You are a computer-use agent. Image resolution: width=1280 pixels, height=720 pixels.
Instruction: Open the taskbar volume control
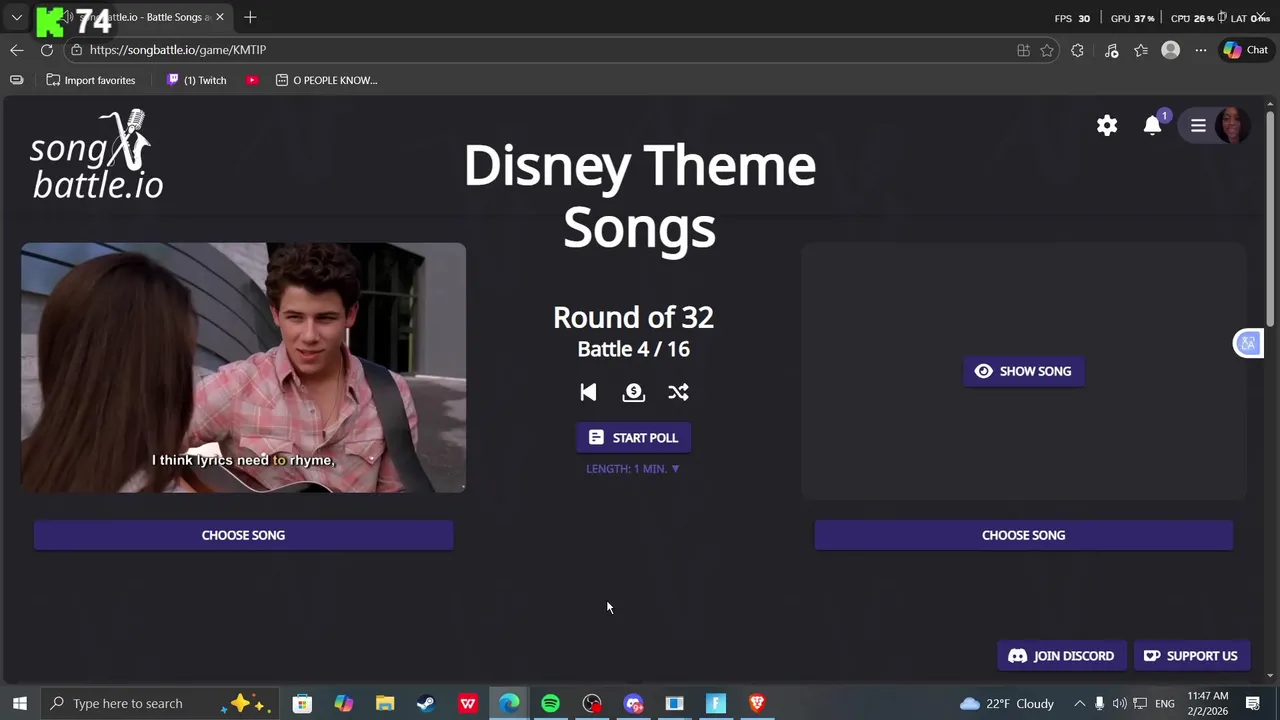1119,703
